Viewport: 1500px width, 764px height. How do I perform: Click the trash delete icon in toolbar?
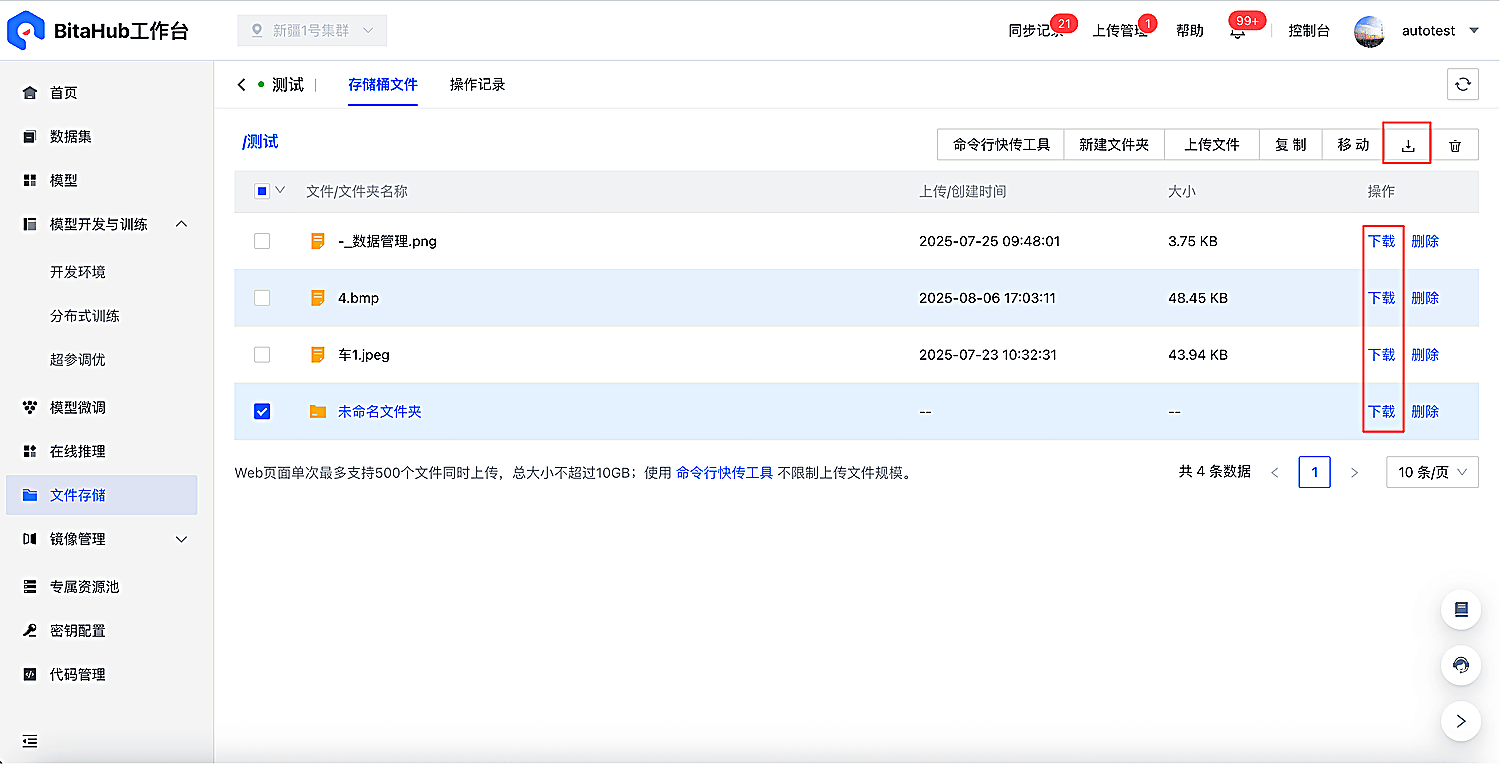(1455, 145)
